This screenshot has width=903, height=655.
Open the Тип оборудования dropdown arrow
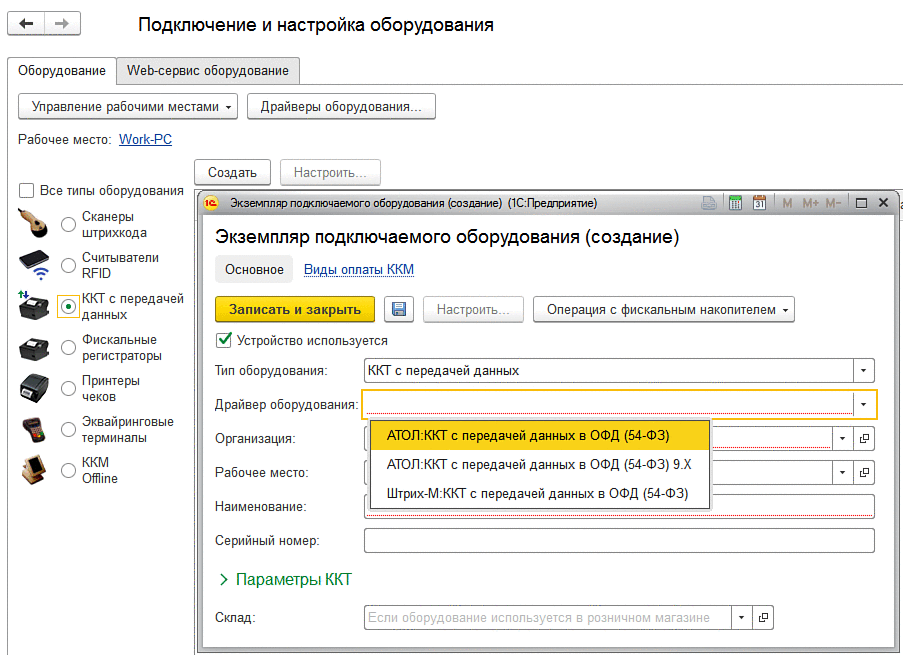[863, 370]
